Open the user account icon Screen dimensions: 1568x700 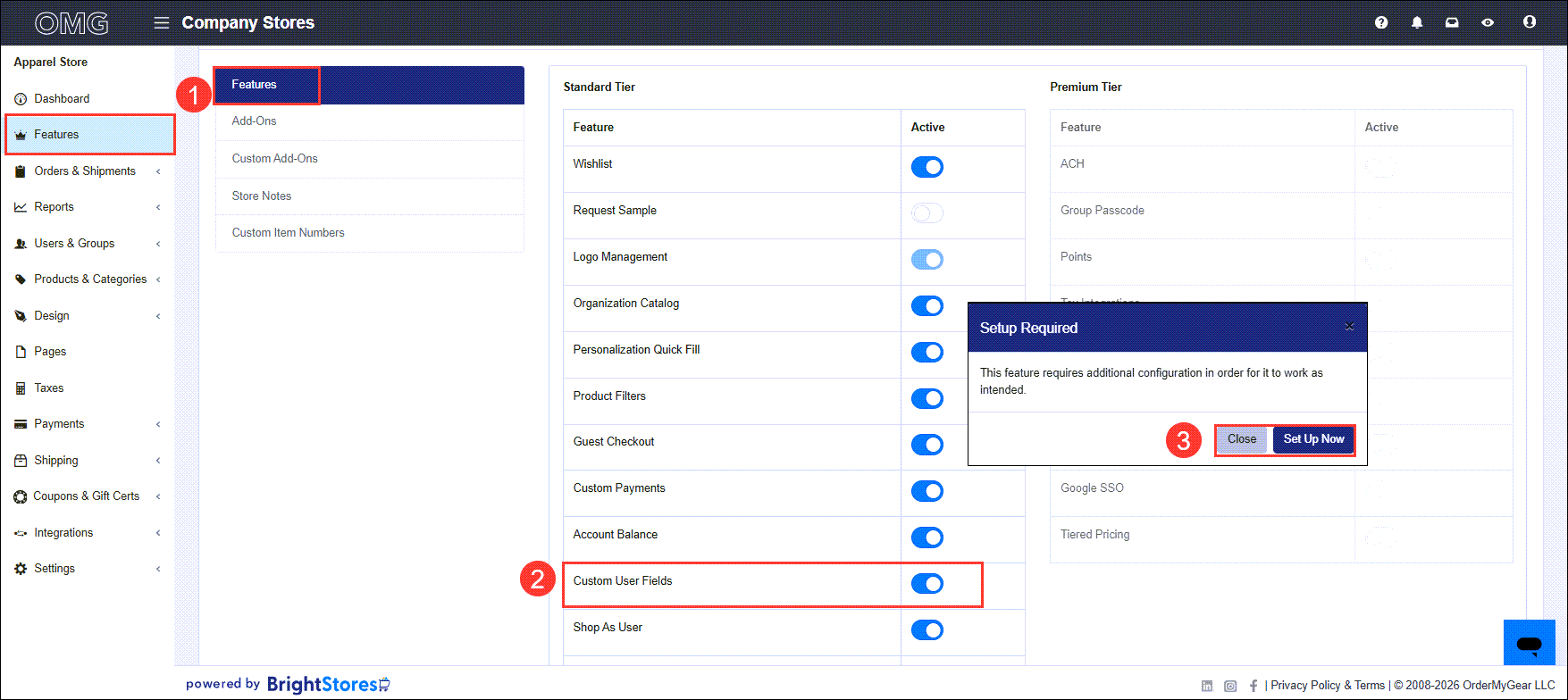[x=1530, y=22]
